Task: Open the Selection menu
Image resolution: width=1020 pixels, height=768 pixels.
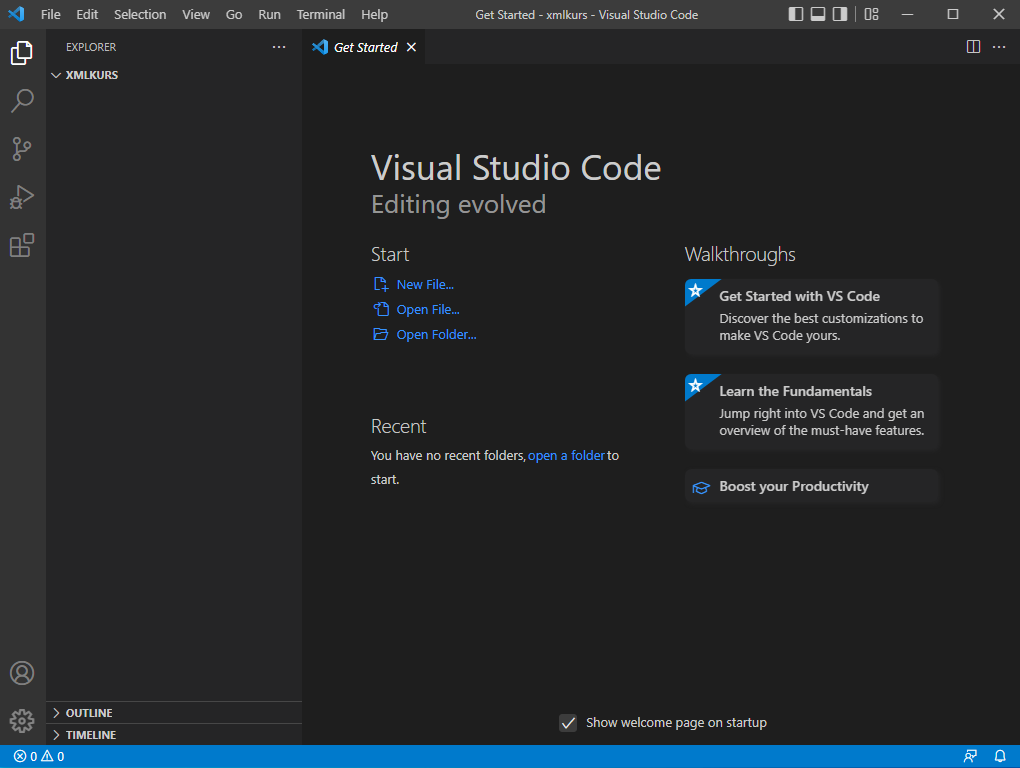Action: pos(140,14)
